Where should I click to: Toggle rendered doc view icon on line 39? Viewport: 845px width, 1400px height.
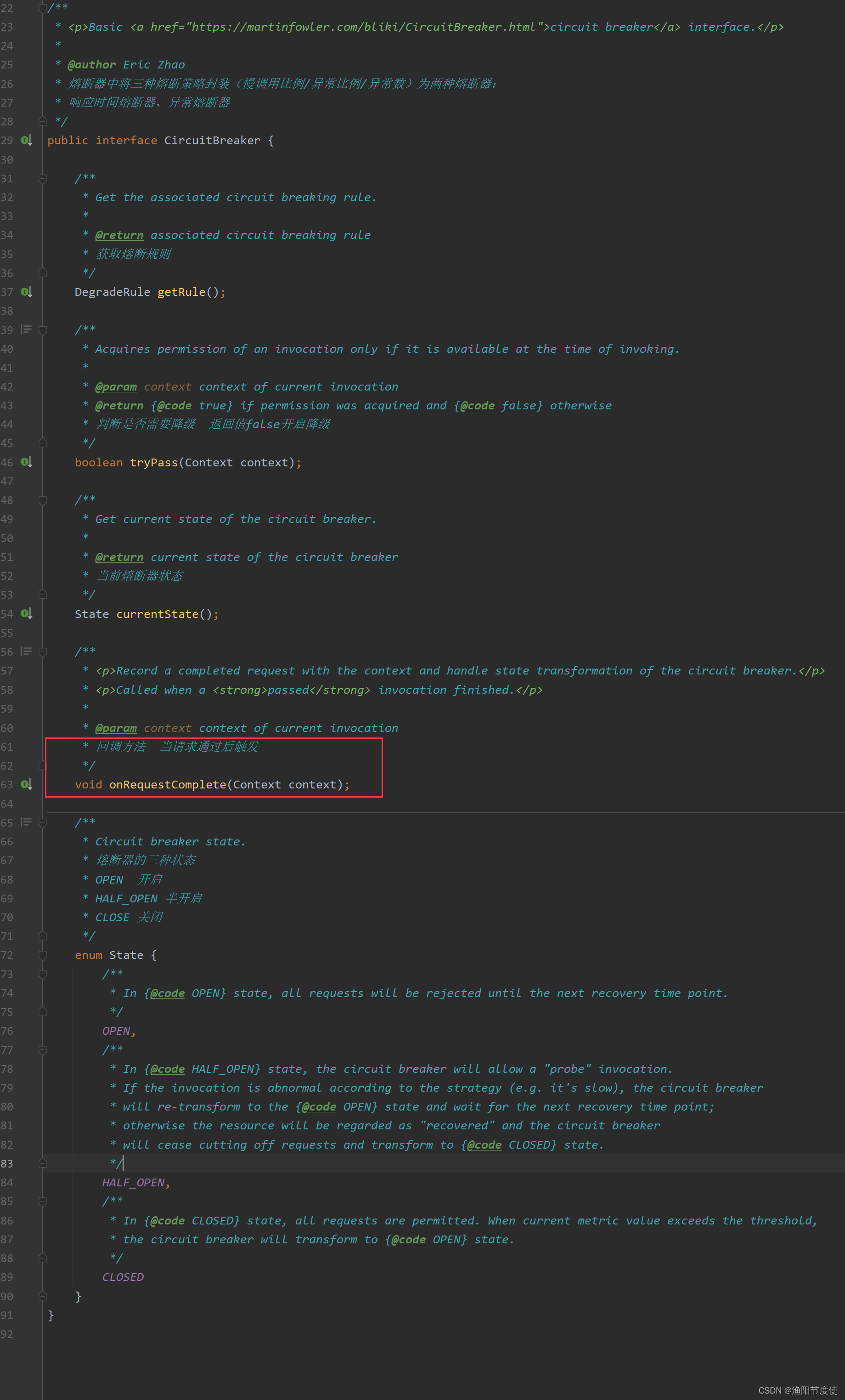26,329
